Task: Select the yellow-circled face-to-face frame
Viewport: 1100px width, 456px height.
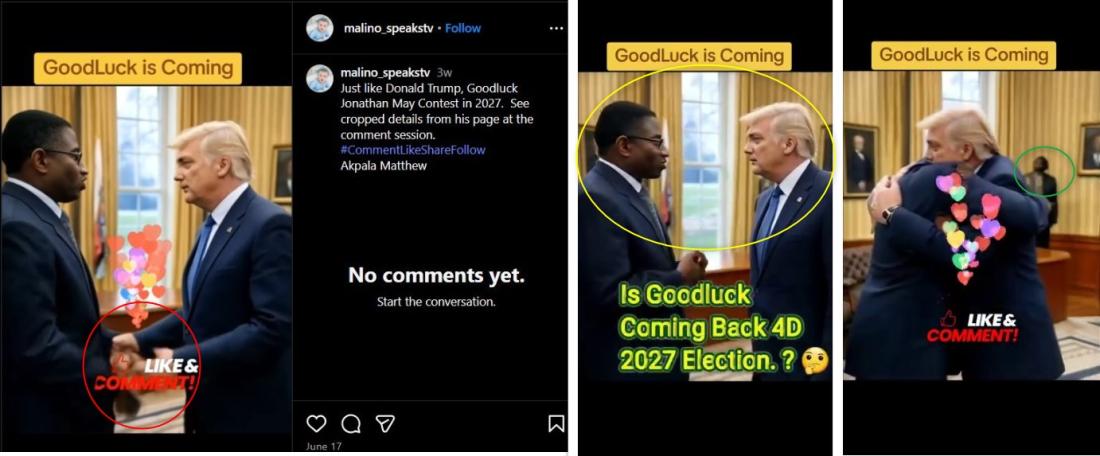Action: point(705,226)
